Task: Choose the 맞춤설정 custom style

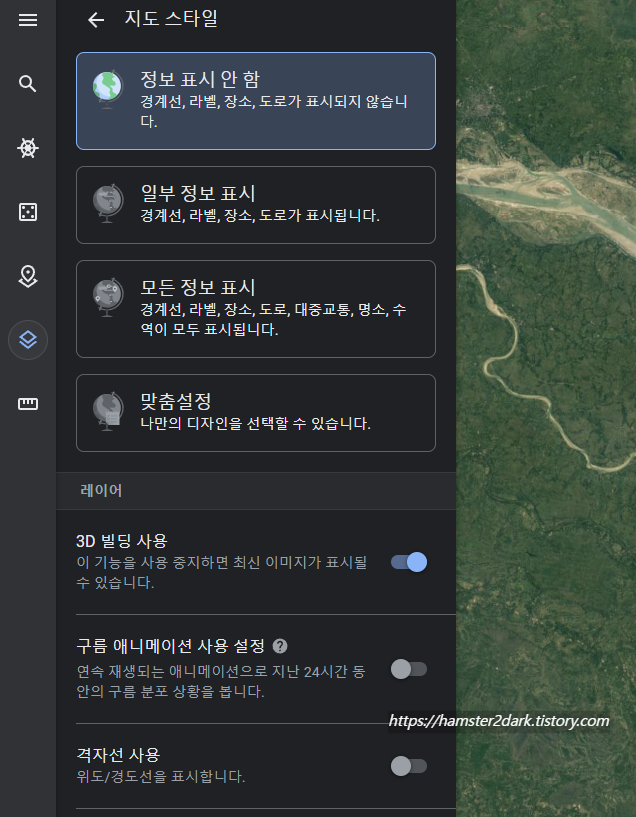Action: coord(256,413)
